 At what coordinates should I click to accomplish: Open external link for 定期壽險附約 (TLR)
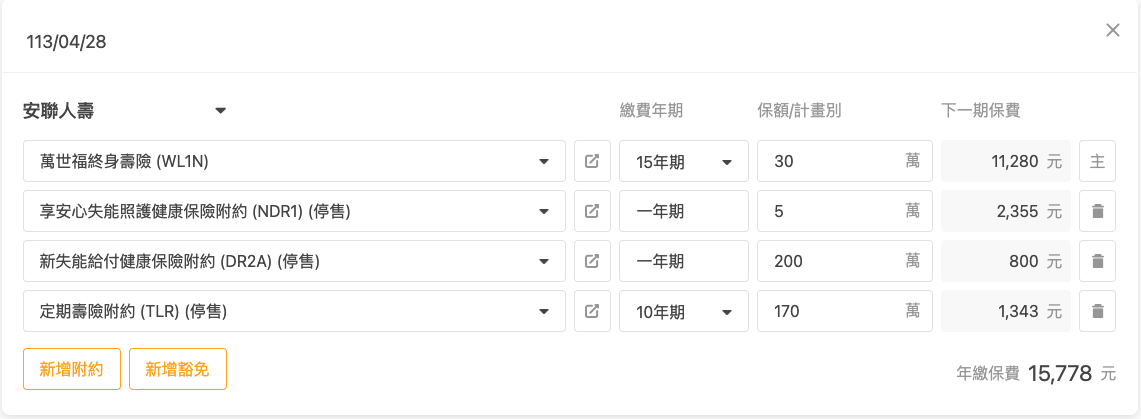point(592,311)
